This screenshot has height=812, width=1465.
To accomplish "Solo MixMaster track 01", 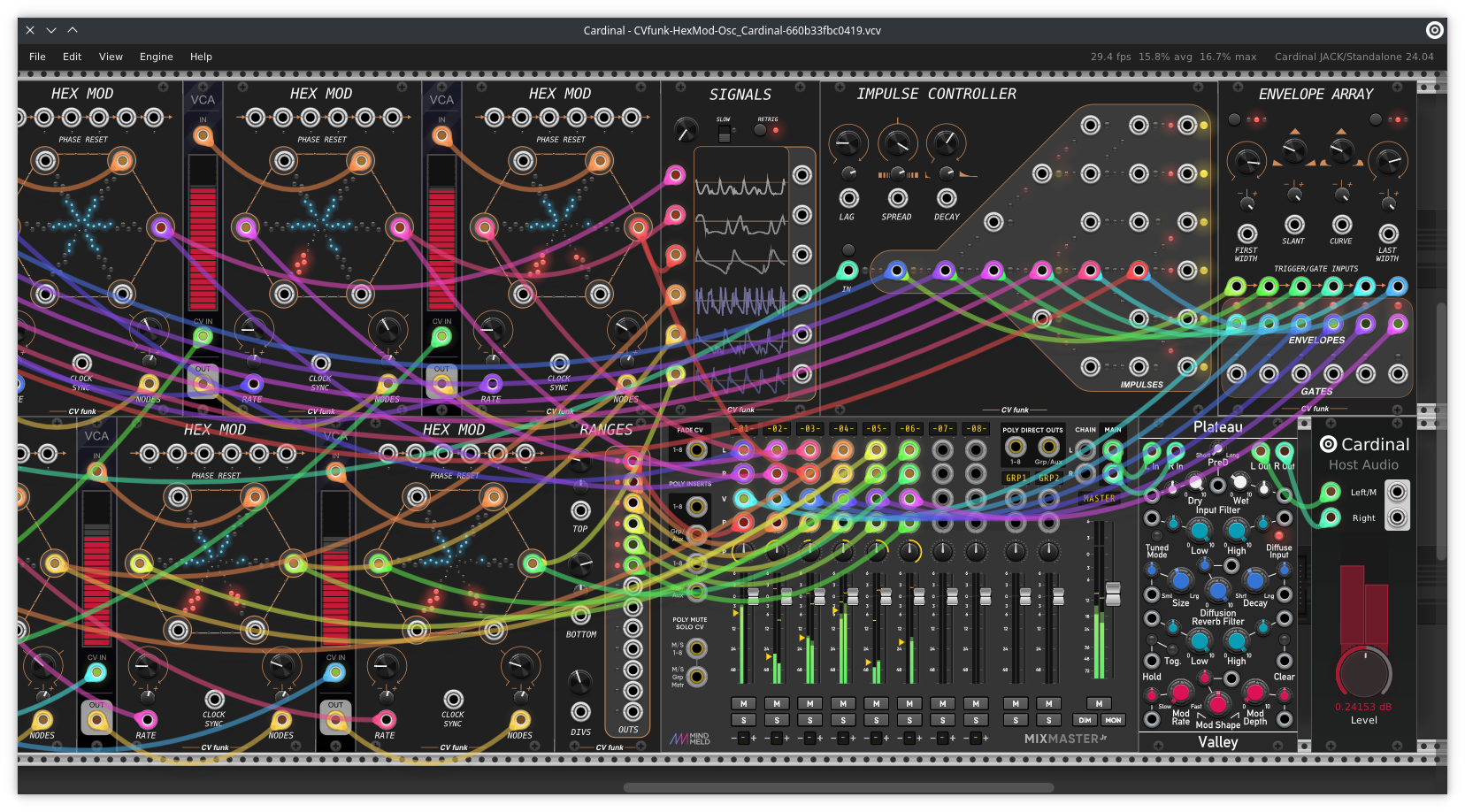I will pos(743,720).
